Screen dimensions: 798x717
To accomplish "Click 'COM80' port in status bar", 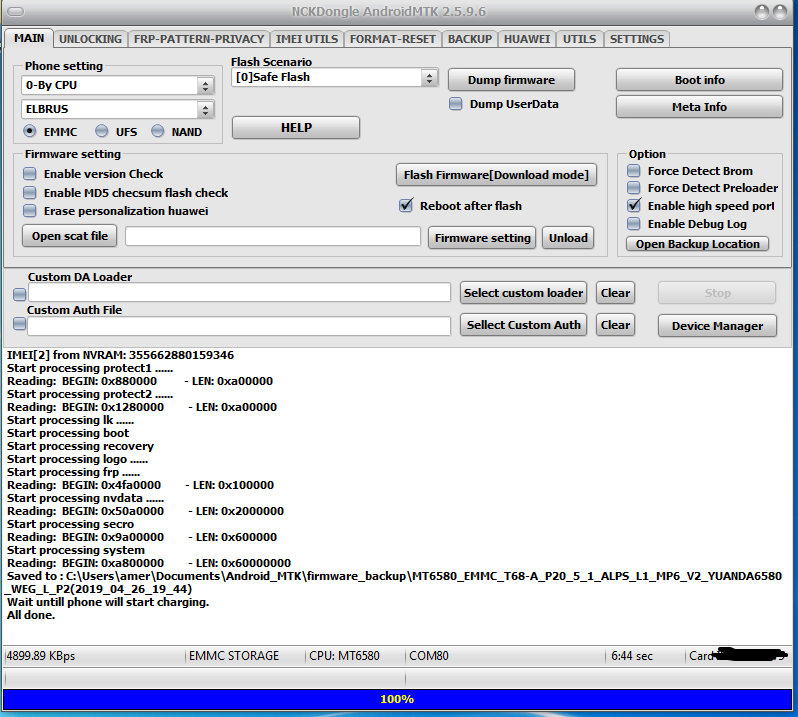I will tap(429, 656).
